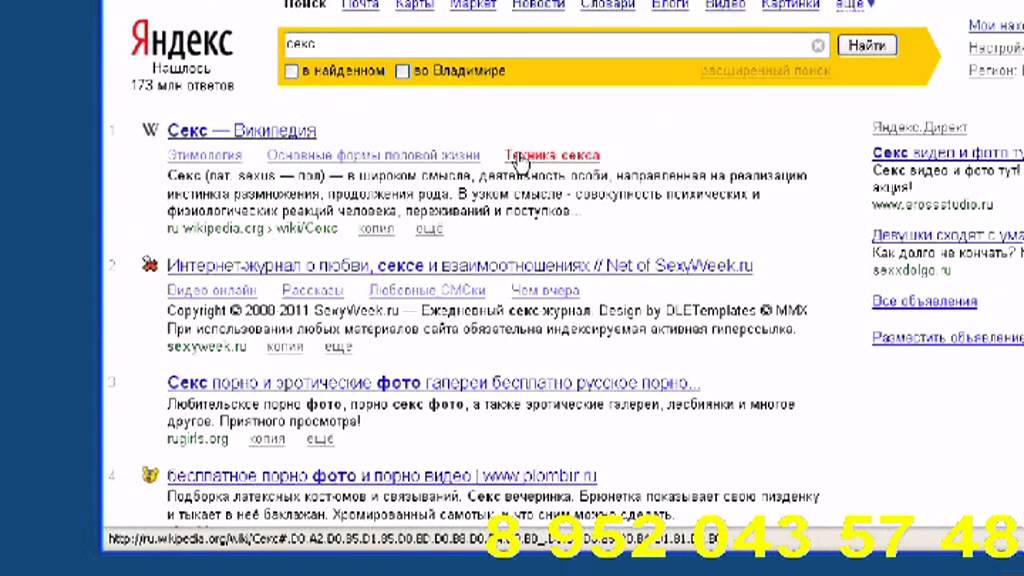Open the Википедия result title link
Image resolution: width=1024 pixels, height=576 pixels.
(x=242, y=130)
